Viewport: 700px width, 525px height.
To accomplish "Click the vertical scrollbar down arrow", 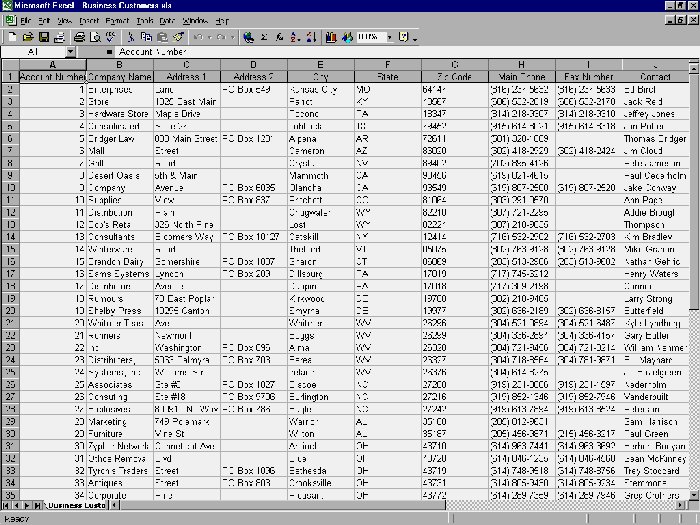I will point(694,495).
